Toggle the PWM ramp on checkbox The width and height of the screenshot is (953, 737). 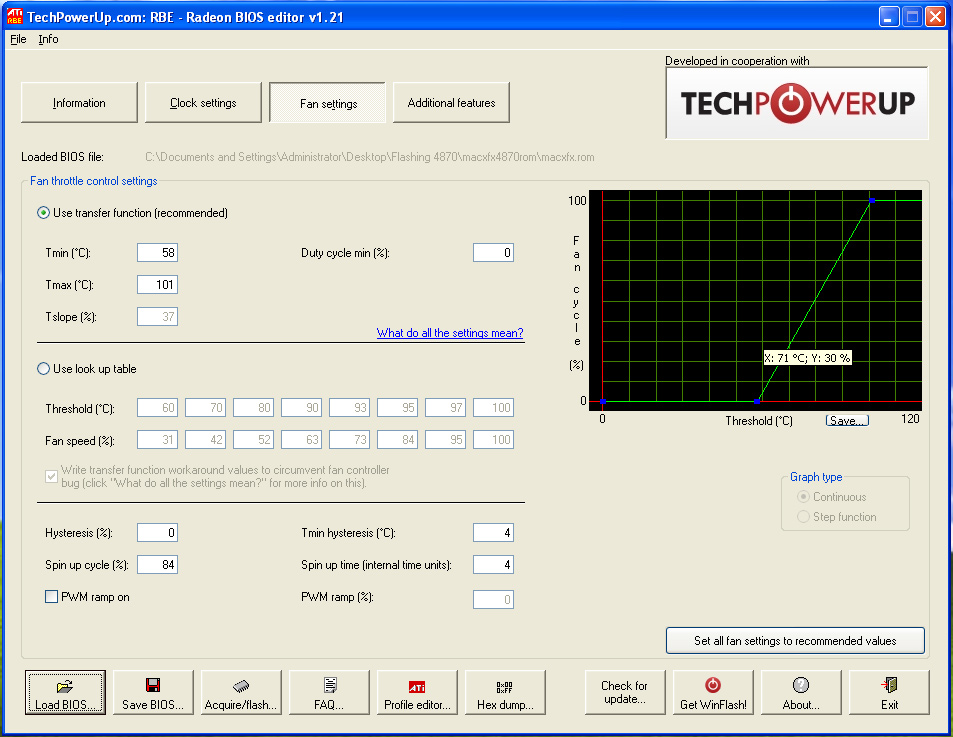click(x=52, y=597)
